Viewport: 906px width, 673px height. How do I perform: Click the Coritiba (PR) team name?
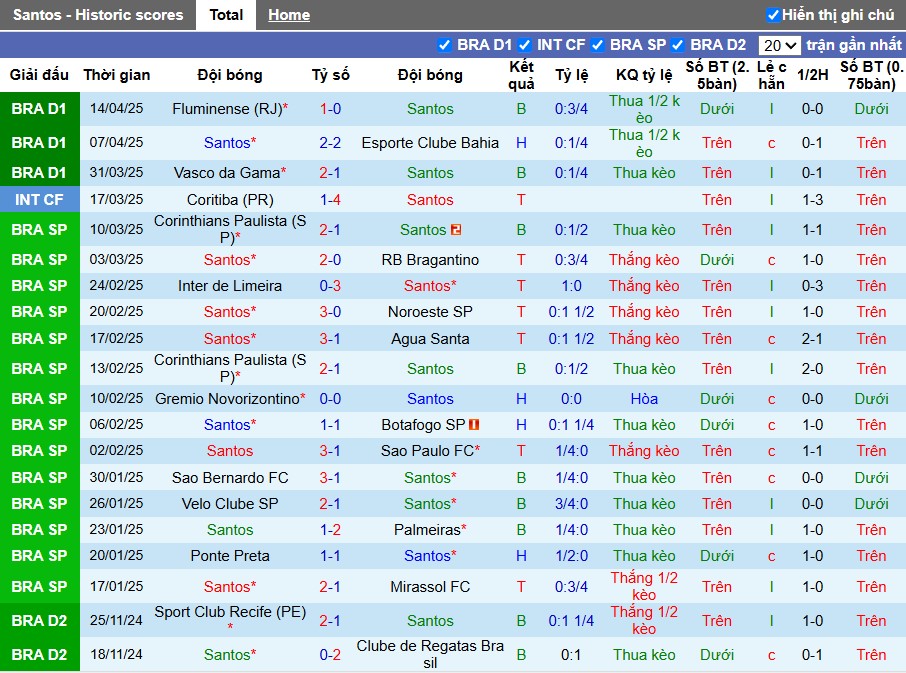[230, 200]
